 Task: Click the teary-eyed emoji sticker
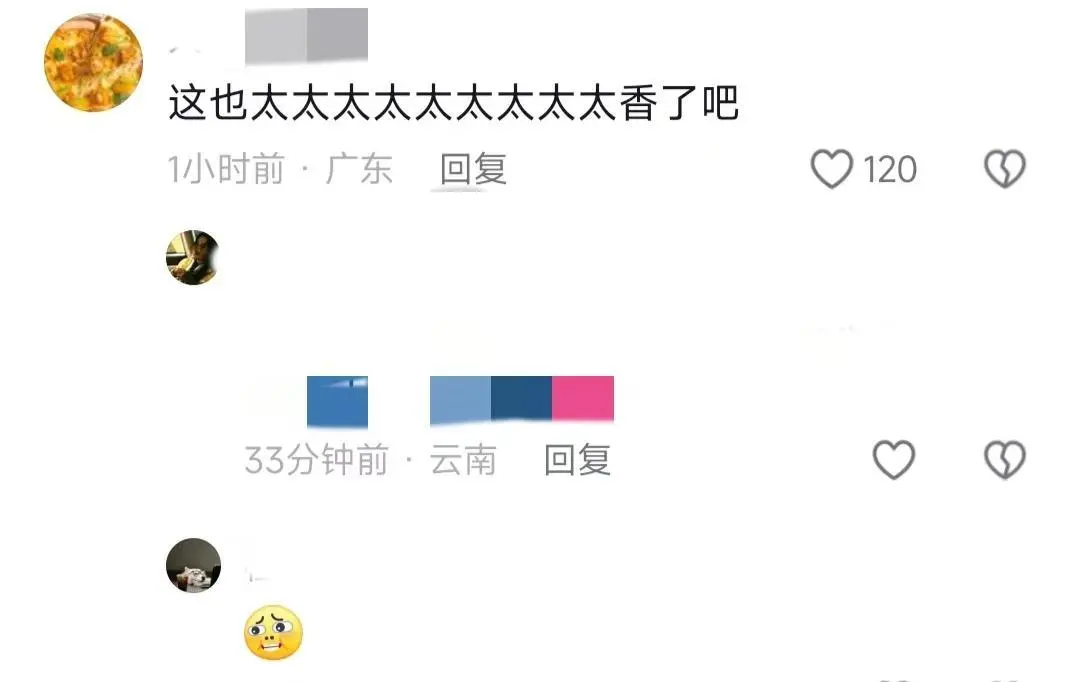click(x=273, y=632)
